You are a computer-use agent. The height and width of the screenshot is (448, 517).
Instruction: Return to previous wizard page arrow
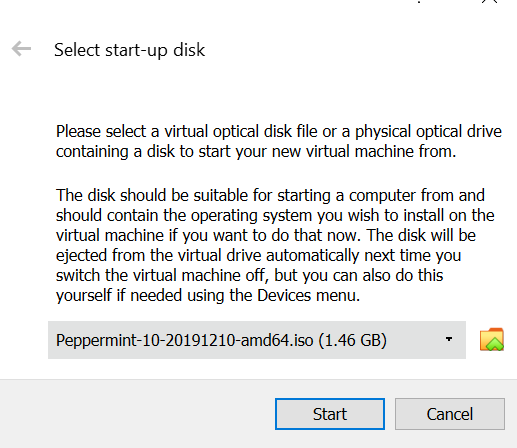[x=21, y=49]
